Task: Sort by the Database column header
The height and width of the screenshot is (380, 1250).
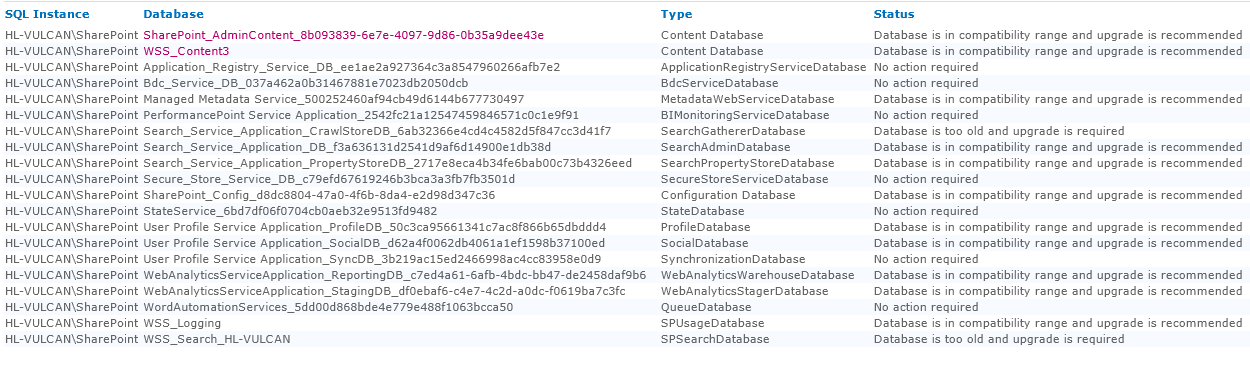Action: 173,14
